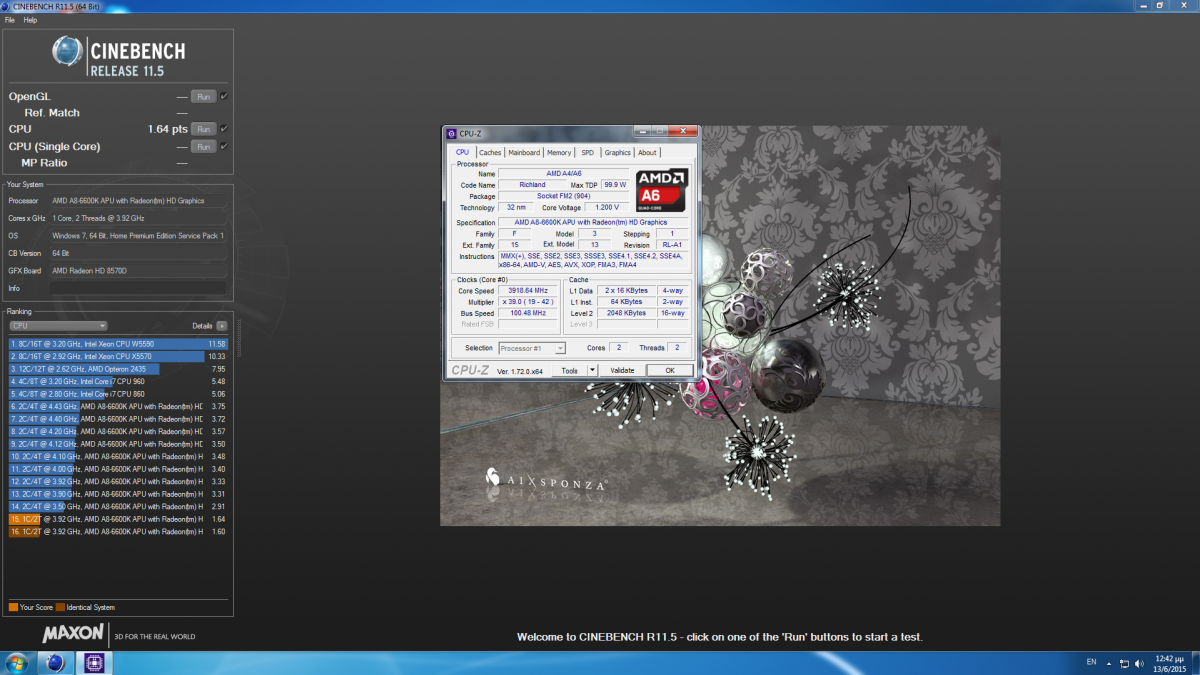Screen dimensions: 1200x675
Task: Click the Package Socket FM2 value
Action: [564, 196]
